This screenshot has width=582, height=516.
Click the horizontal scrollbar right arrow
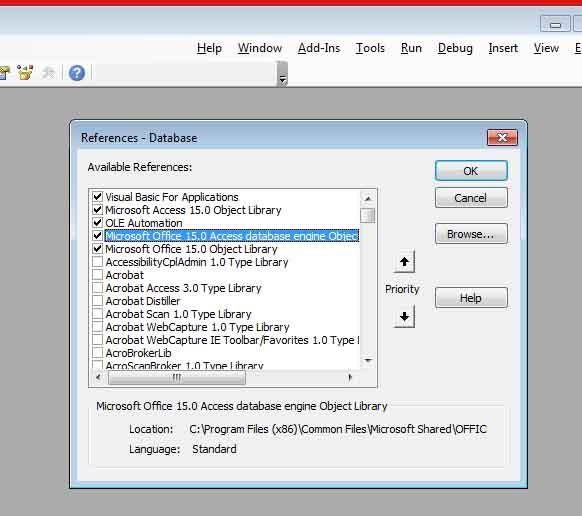click(x=350, y=378)
